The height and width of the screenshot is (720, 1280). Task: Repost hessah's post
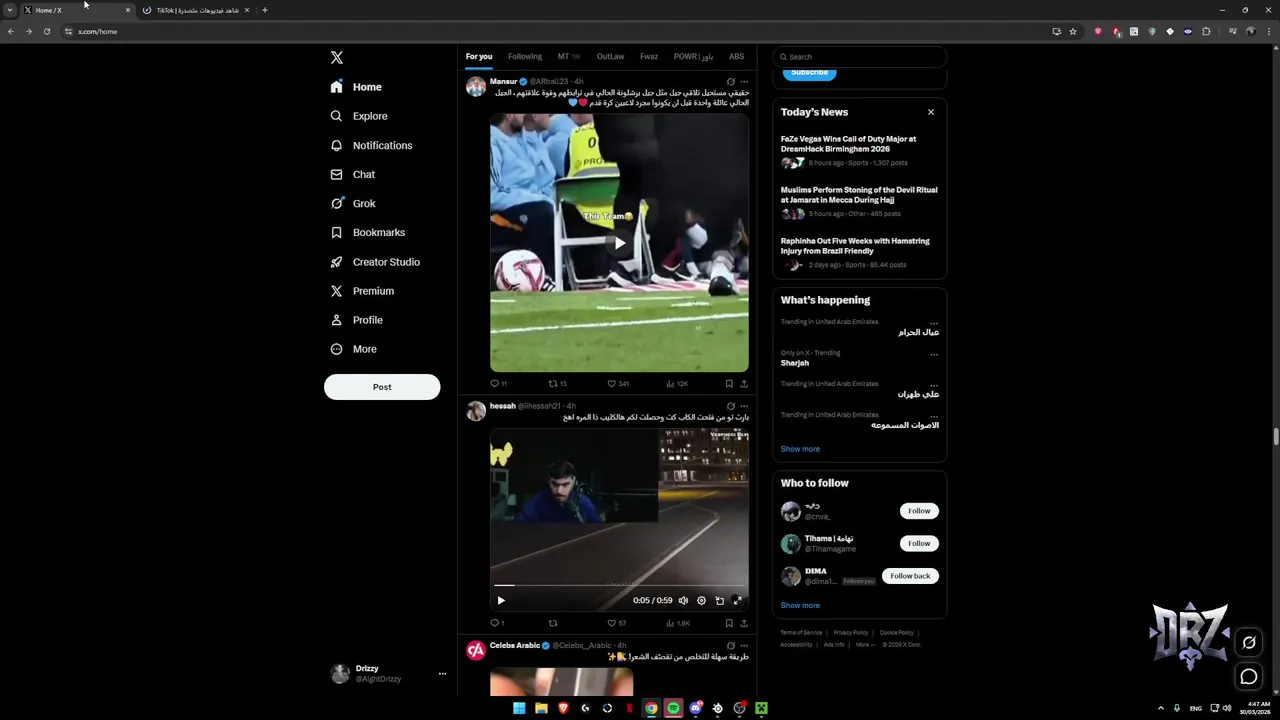(x=553, y=623)
